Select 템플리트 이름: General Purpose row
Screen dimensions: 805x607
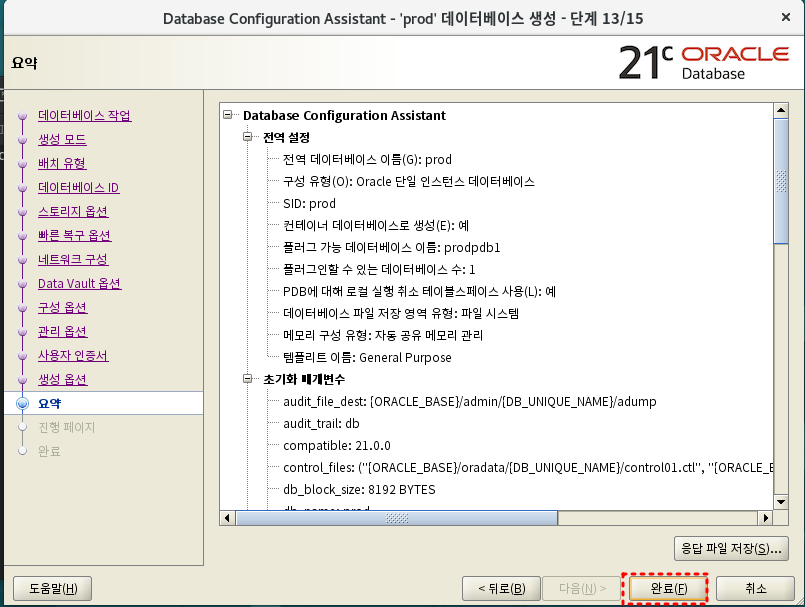click(x=367, y=357)
